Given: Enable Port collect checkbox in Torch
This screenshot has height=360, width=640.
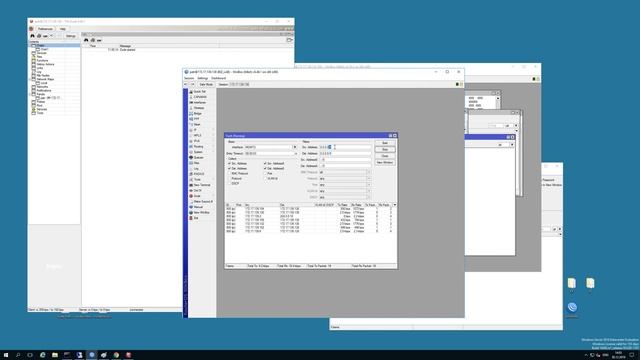Looking at the screenshot, I should tap(265, 173).
